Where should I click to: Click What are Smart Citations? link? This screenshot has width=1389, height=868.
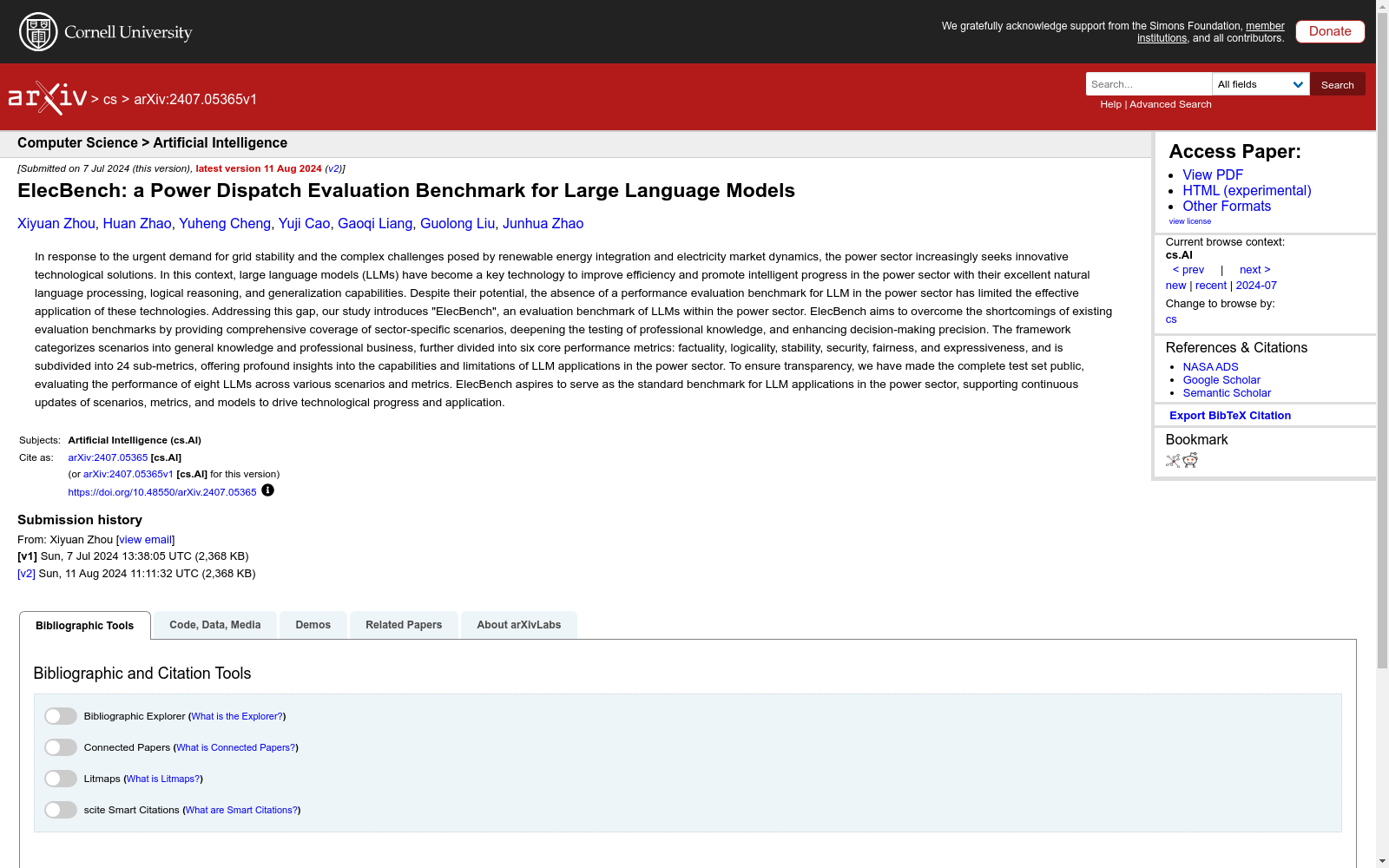241,810
